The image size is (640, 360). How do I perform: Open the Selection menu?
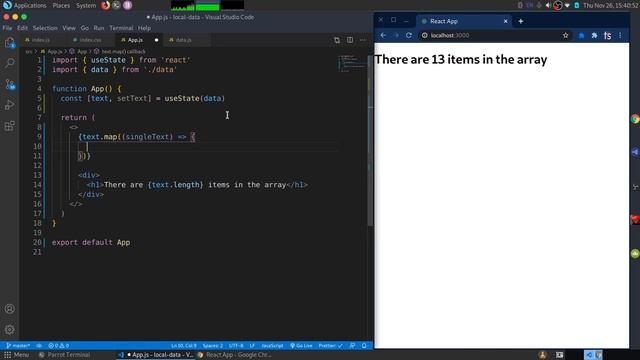click(x=45, y=28)
